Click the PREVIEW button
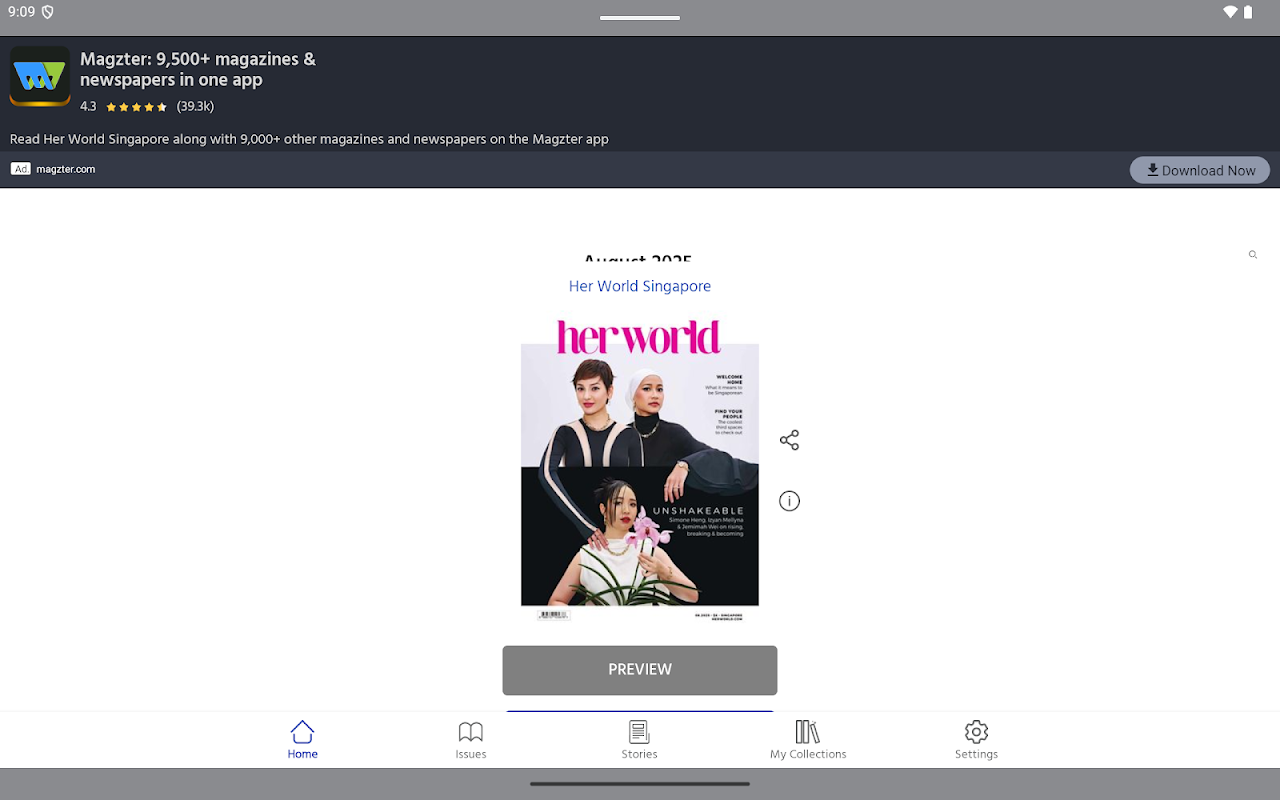The image size is (1280, 800). pyautogui.click(x=640, y=670)
